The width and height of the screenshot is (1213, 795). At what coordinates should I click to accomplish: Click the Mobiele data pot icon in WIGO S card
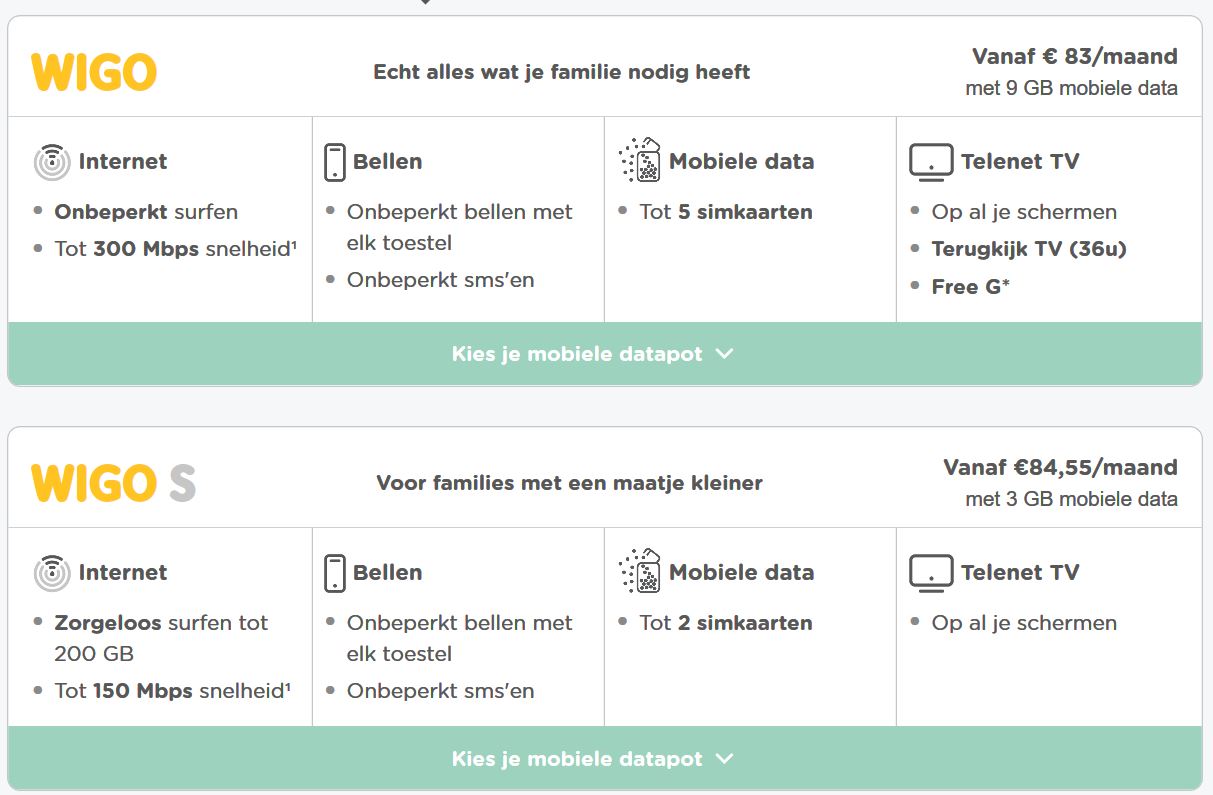(x=640, y=572)
